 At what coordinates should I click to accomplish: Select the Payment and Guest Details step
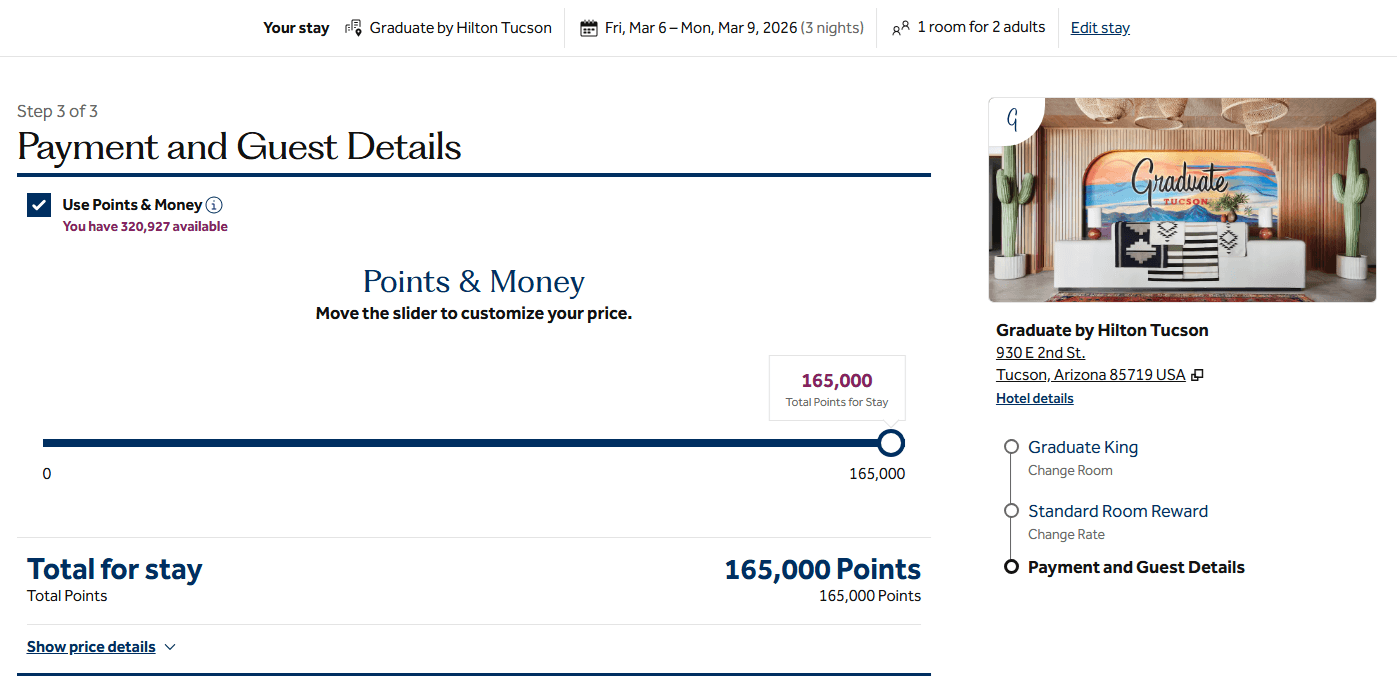[x=1136, y=567]
